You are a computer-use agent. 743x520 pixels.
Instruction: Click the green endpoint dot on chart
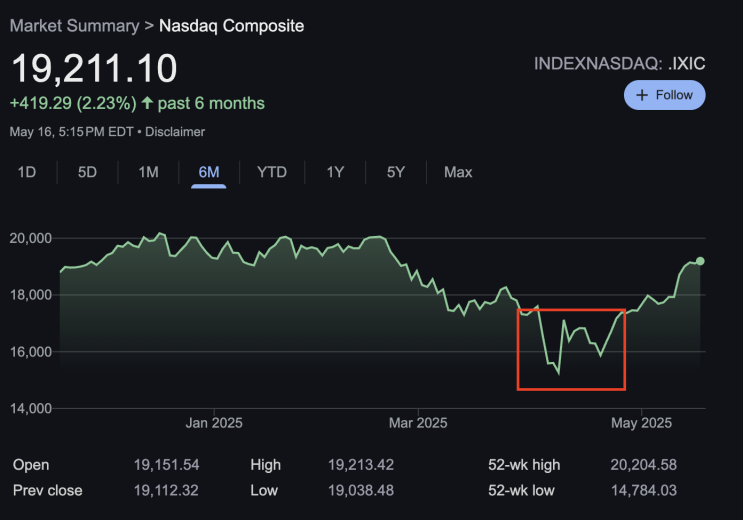point(700,261)
